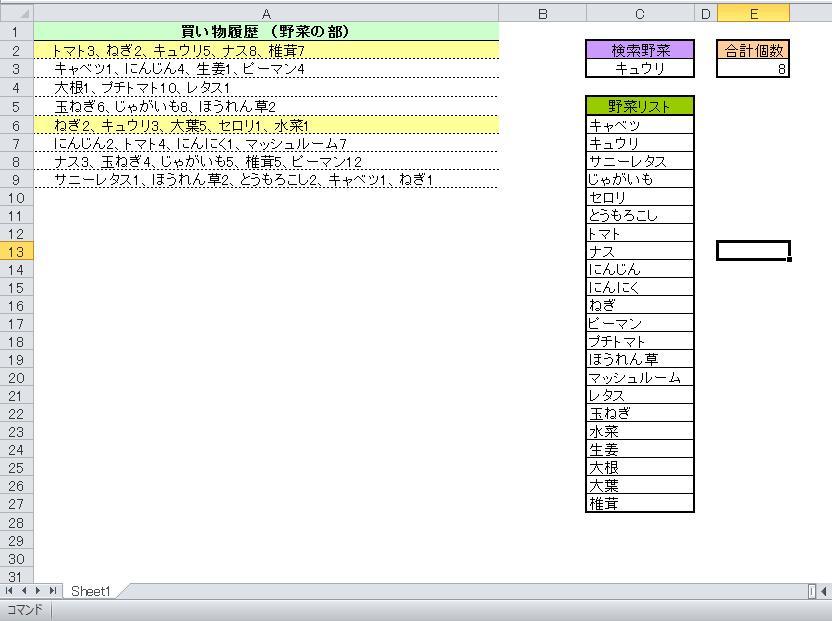Select マッシュルーム in the vegetable list
The width and height of the screenshot is (832, 621).
click(640, 377)
